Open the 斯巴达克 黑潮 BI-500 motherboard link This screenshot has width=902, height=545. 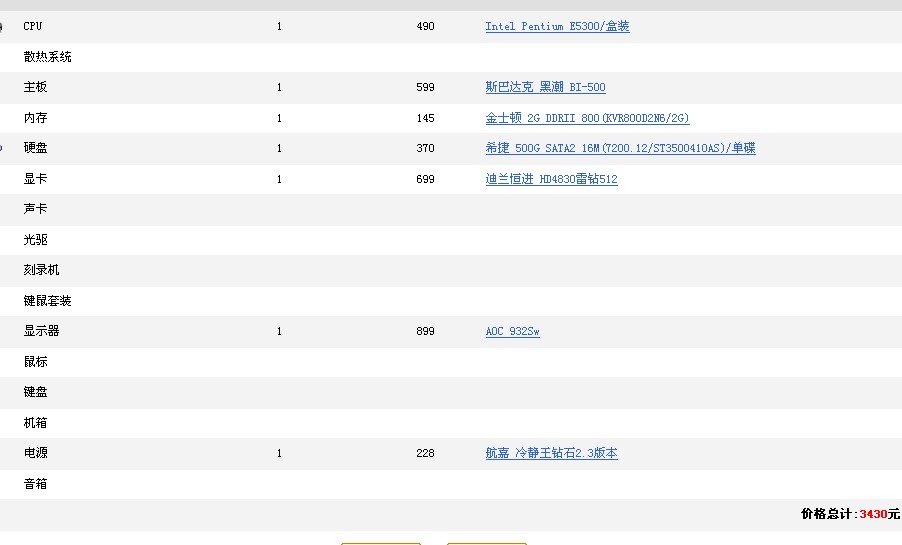tap(545, 87)
